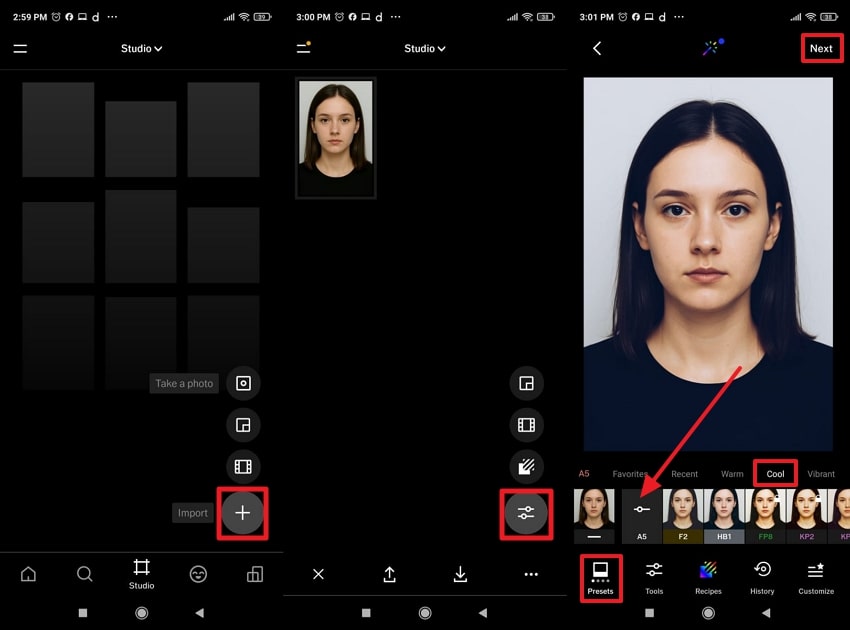Screen dimensions: 850x630
Task: Select the Favorites preset category
Action: [630, 474]
